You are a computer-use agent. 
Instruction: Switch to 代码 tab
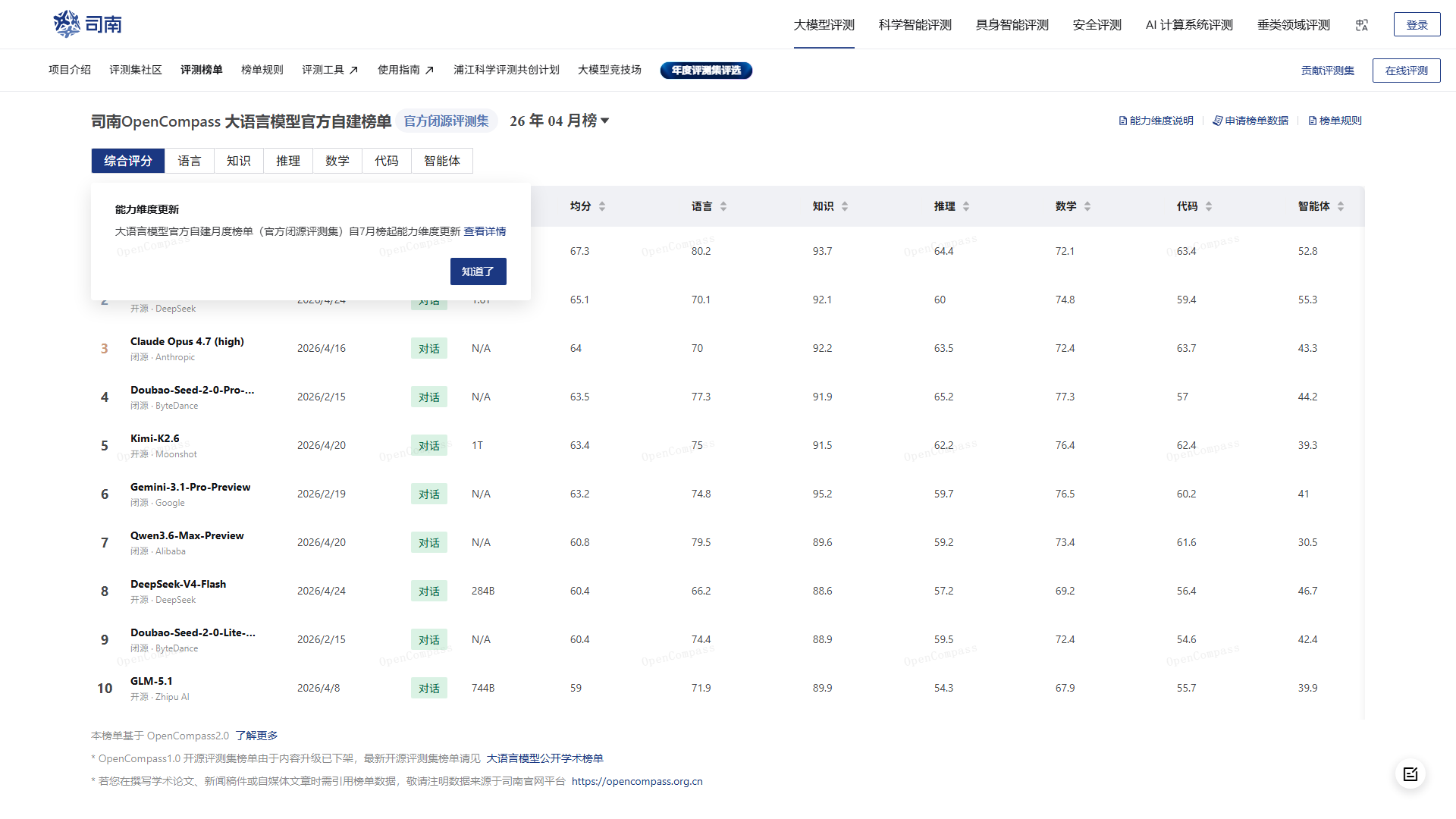click(387, 161)
